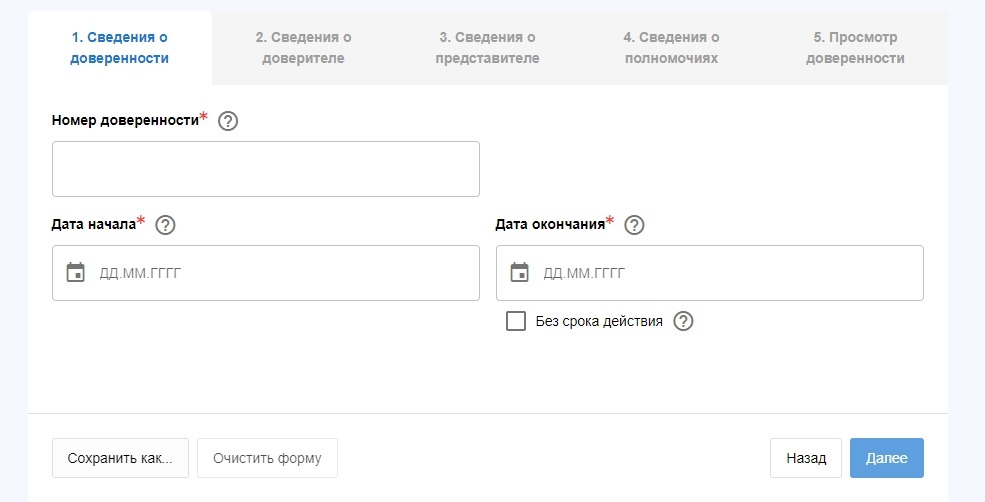985x502 pixels.
Task: Click help icon next to Без срока действия
Action: point(683,321)
